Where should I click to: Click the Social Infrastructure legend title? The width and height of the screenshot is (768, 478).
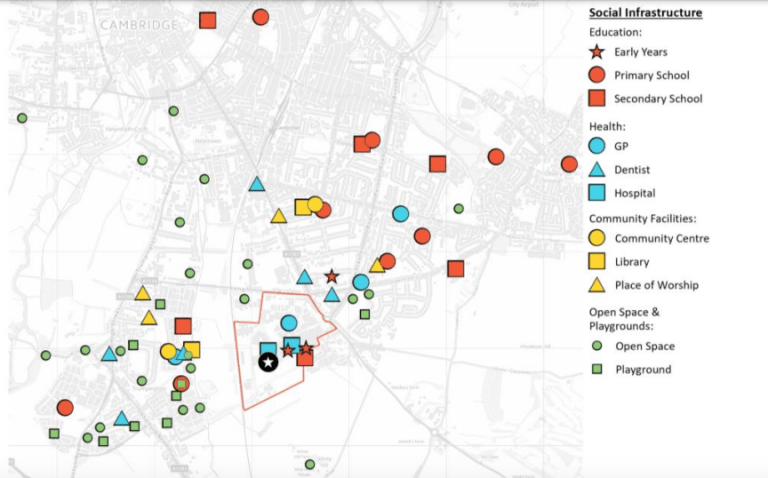click(645, 13)
